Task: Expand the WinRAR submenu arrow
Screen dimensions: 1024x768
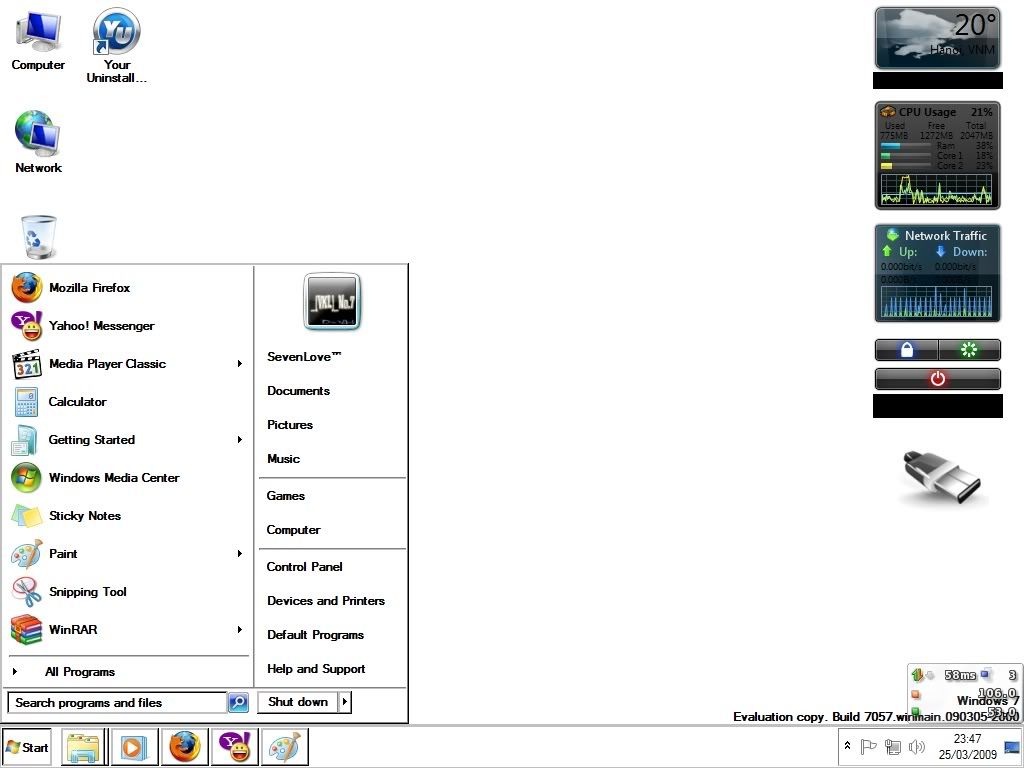Action: (240, 630)
